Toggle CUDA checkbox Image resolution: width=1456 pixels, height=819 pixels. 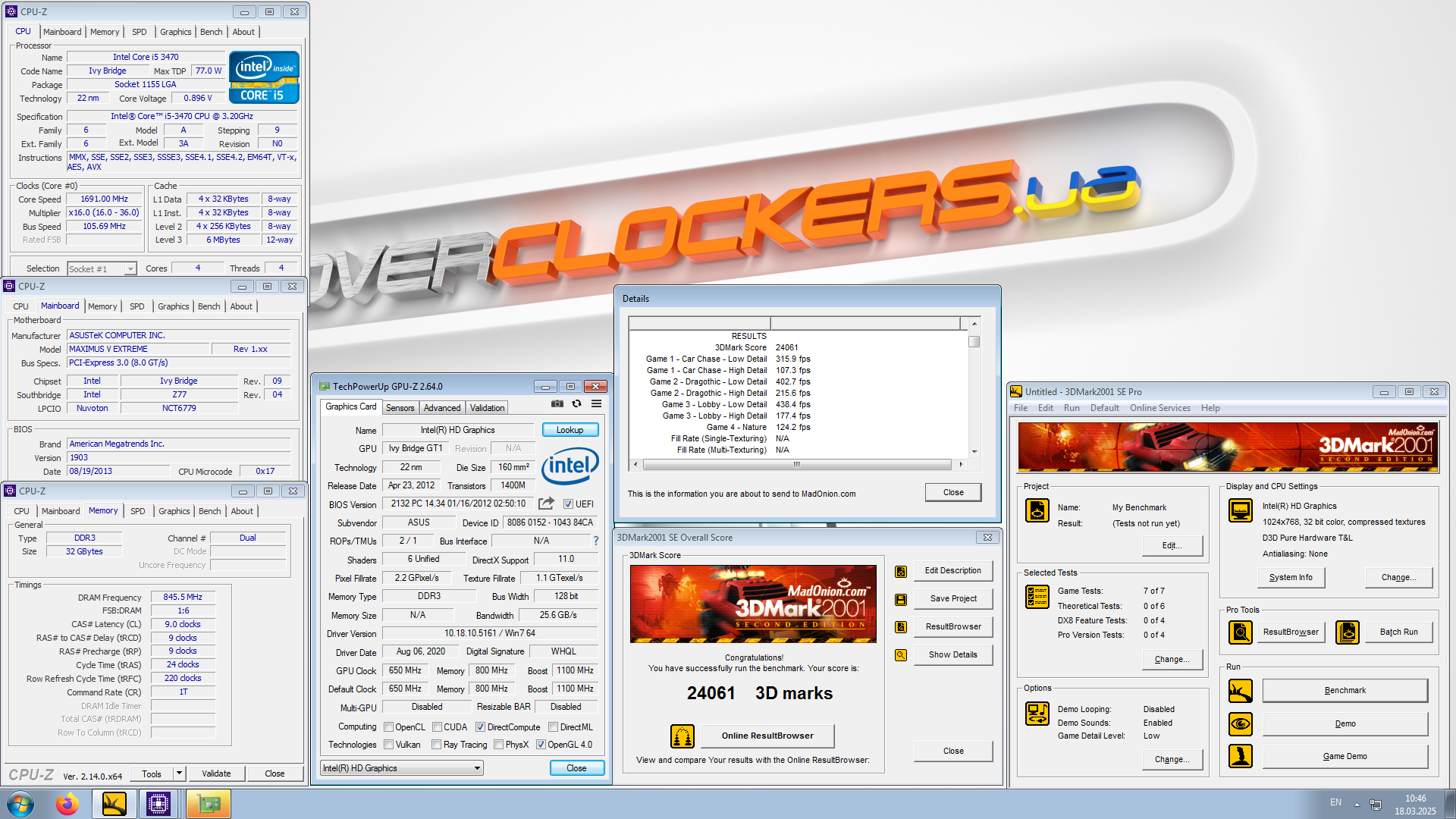pyautogui.click(x=437, y=727)
